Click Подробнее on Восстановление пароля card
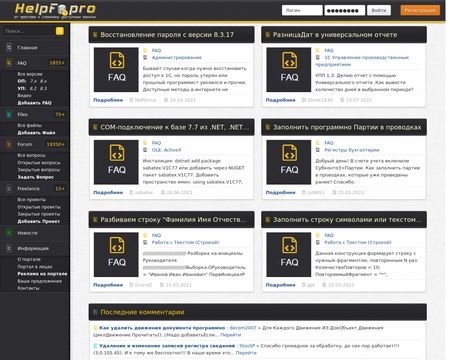Viewport: 450px width, 360px height. (x=108, y=100)
